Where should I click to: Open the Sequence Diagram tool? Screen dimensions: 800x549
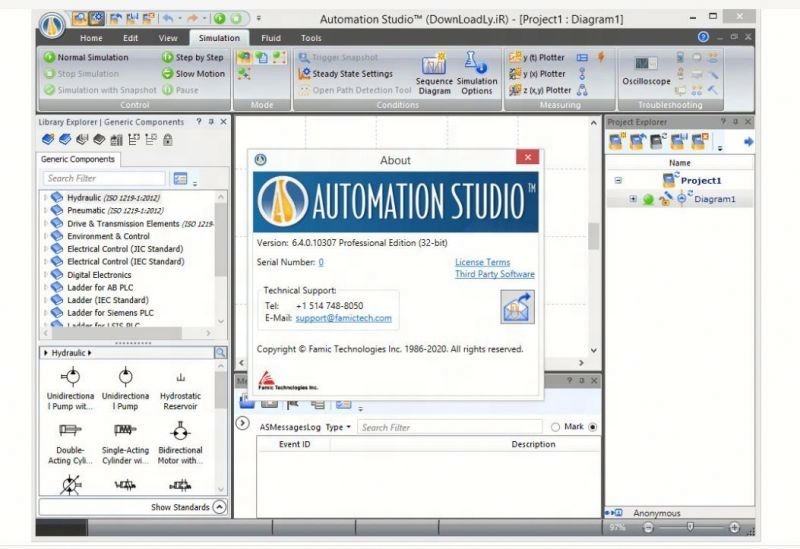point(433,74)
